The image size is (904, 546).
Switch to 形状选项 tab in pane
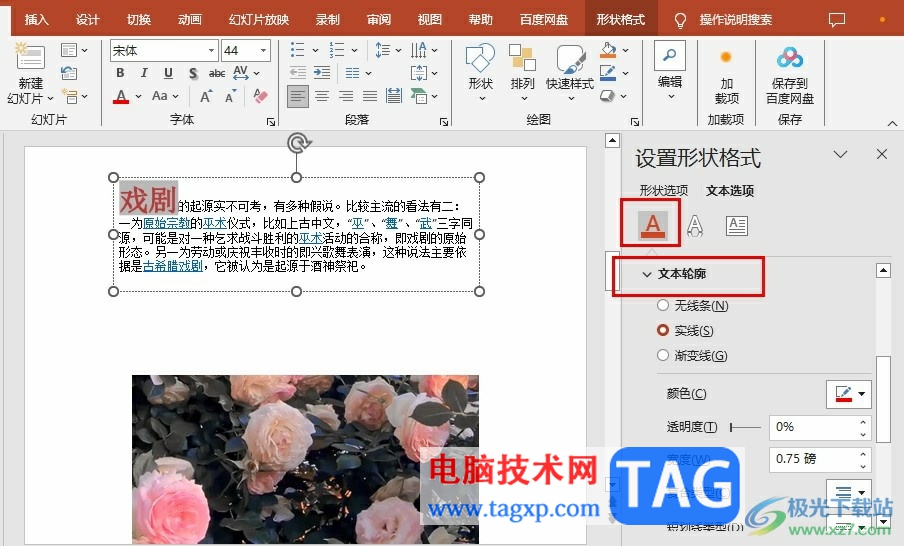tap(664, 191)
